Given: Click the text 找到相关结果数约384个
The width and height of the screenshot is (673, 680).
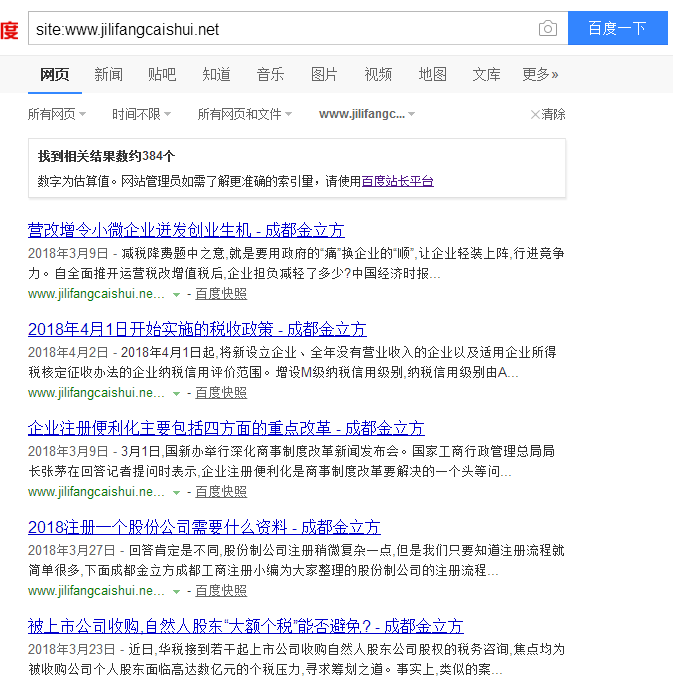Looking at the screenshot, I should tap(106, 156).
